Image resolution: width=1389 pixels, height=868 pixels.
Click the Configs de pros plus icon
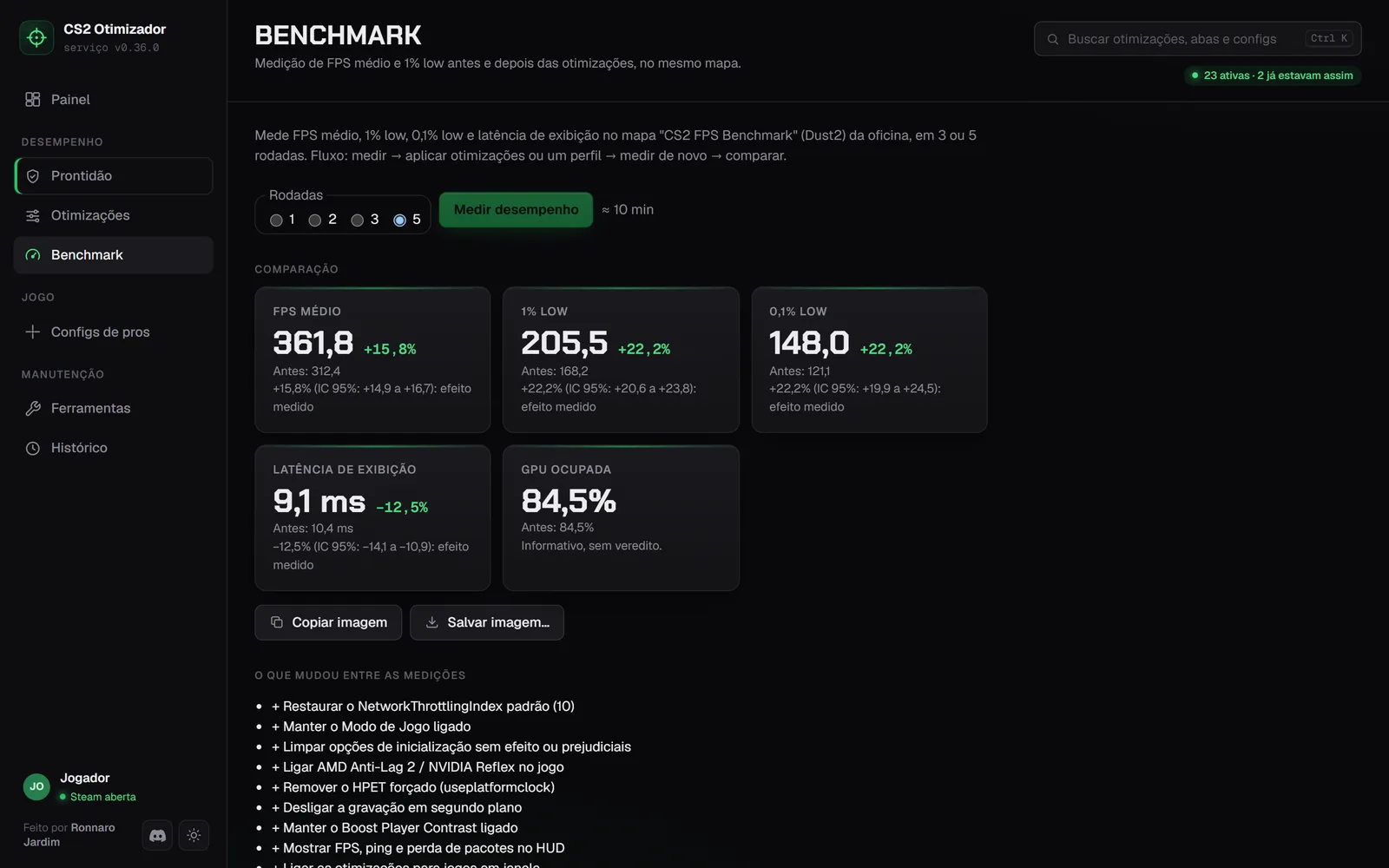coord(33,332)
